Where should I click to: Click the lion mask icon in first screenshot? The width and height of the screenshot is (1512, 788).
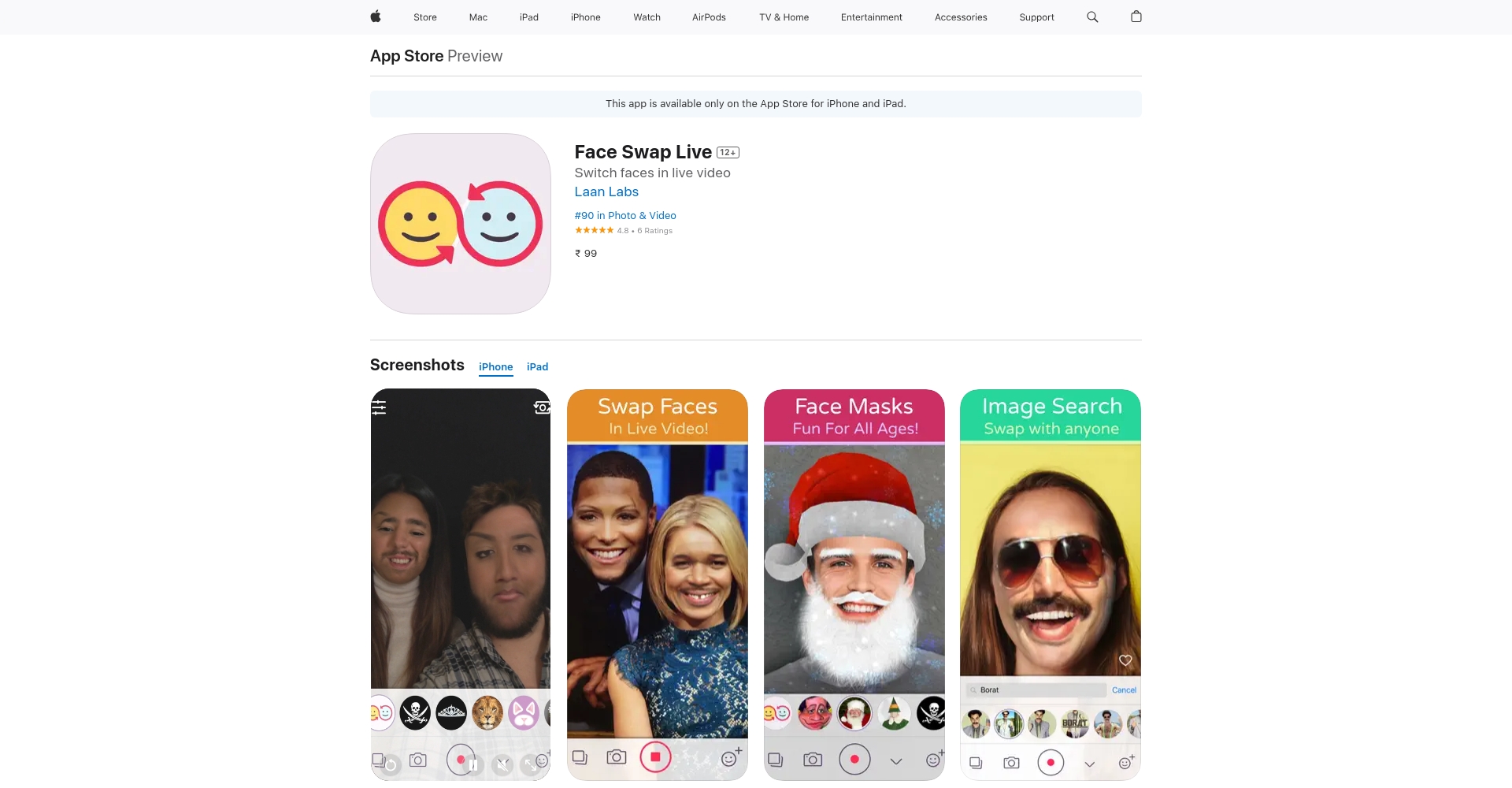pyautogui.click(x=487, y=713)
